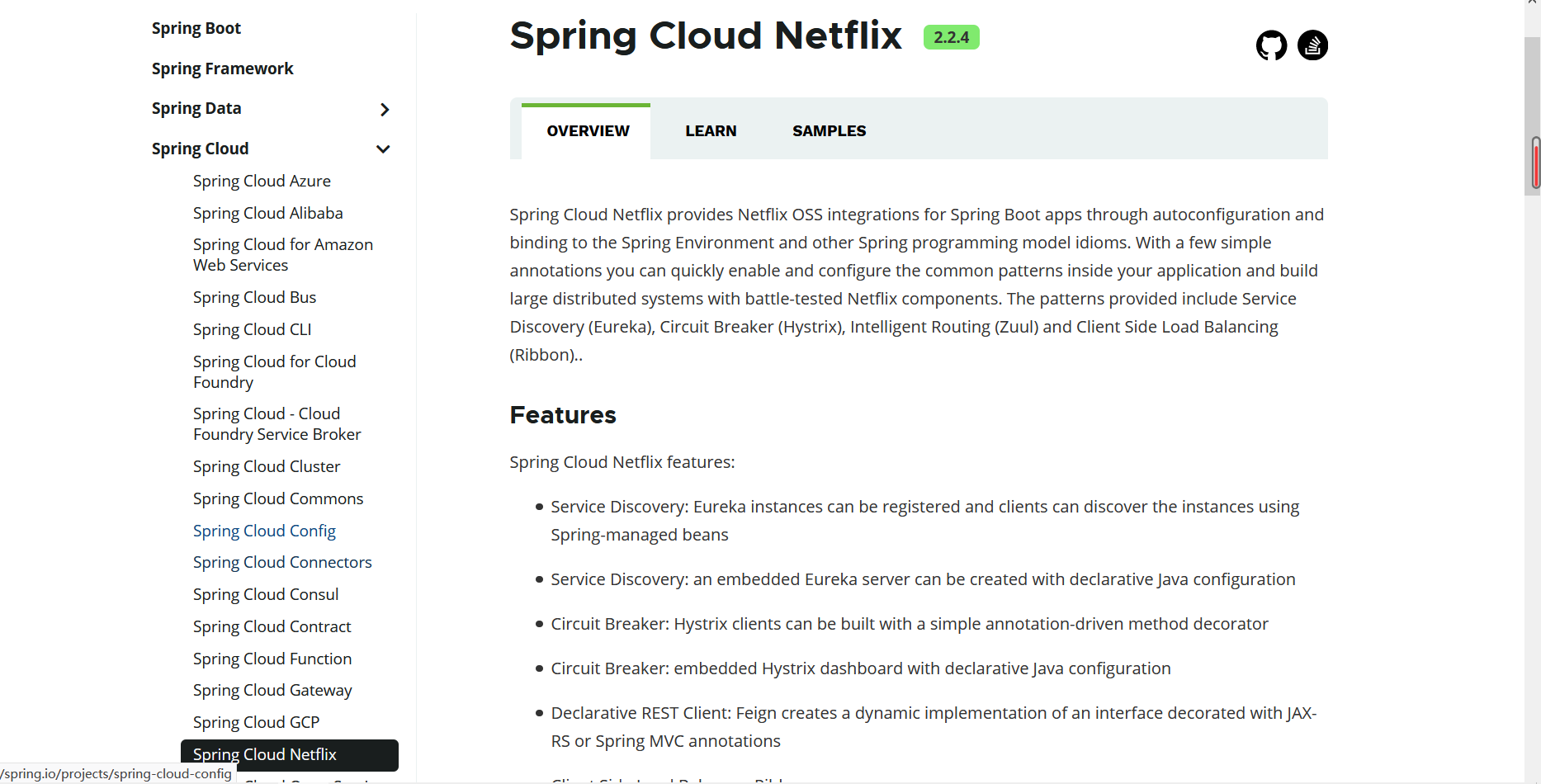Viewport: 1541px width, 784px height.
Task: Switch to the LEARN tab
Action: [711, 131]
